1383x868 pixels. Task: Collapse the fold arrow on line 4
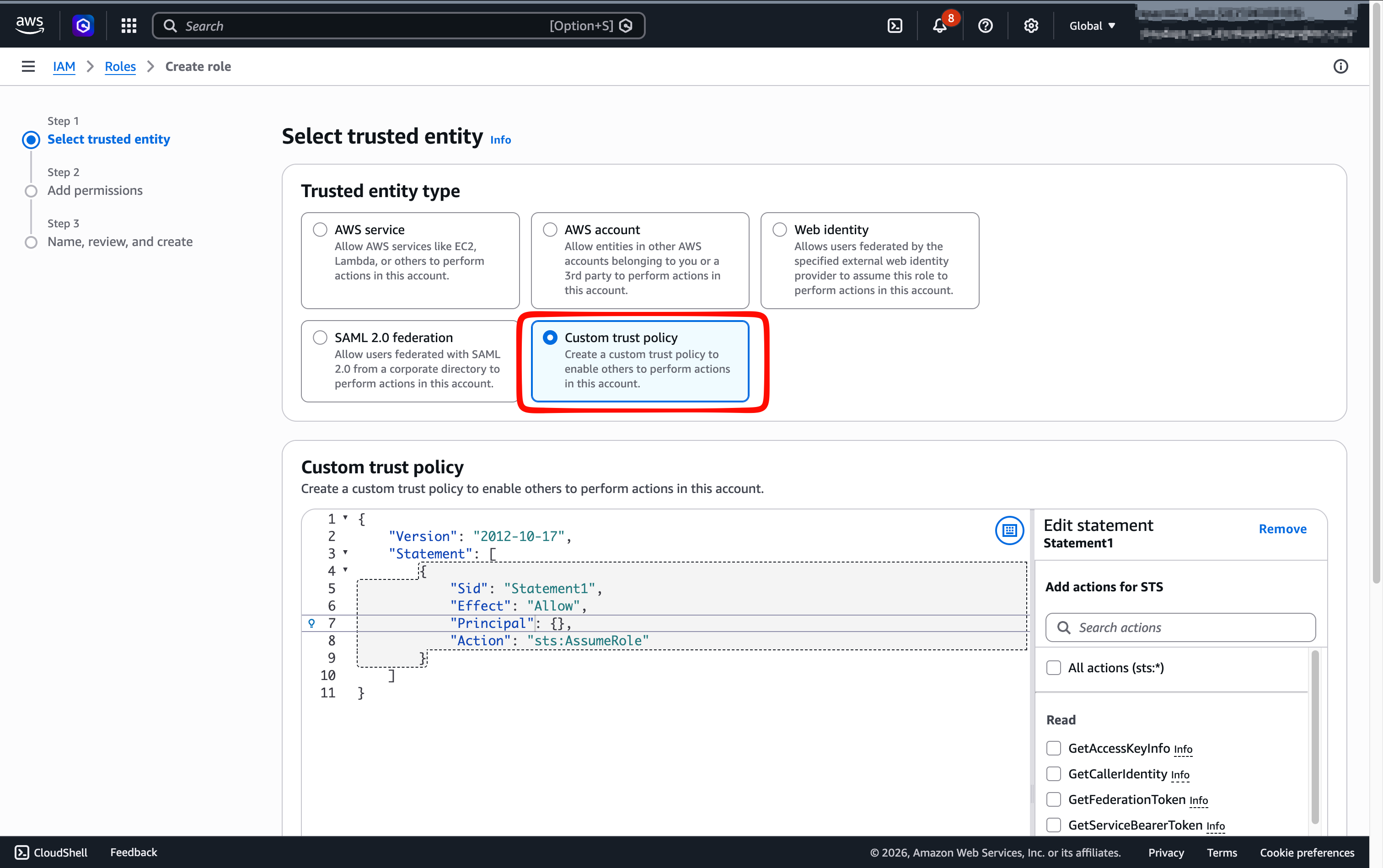346,569
